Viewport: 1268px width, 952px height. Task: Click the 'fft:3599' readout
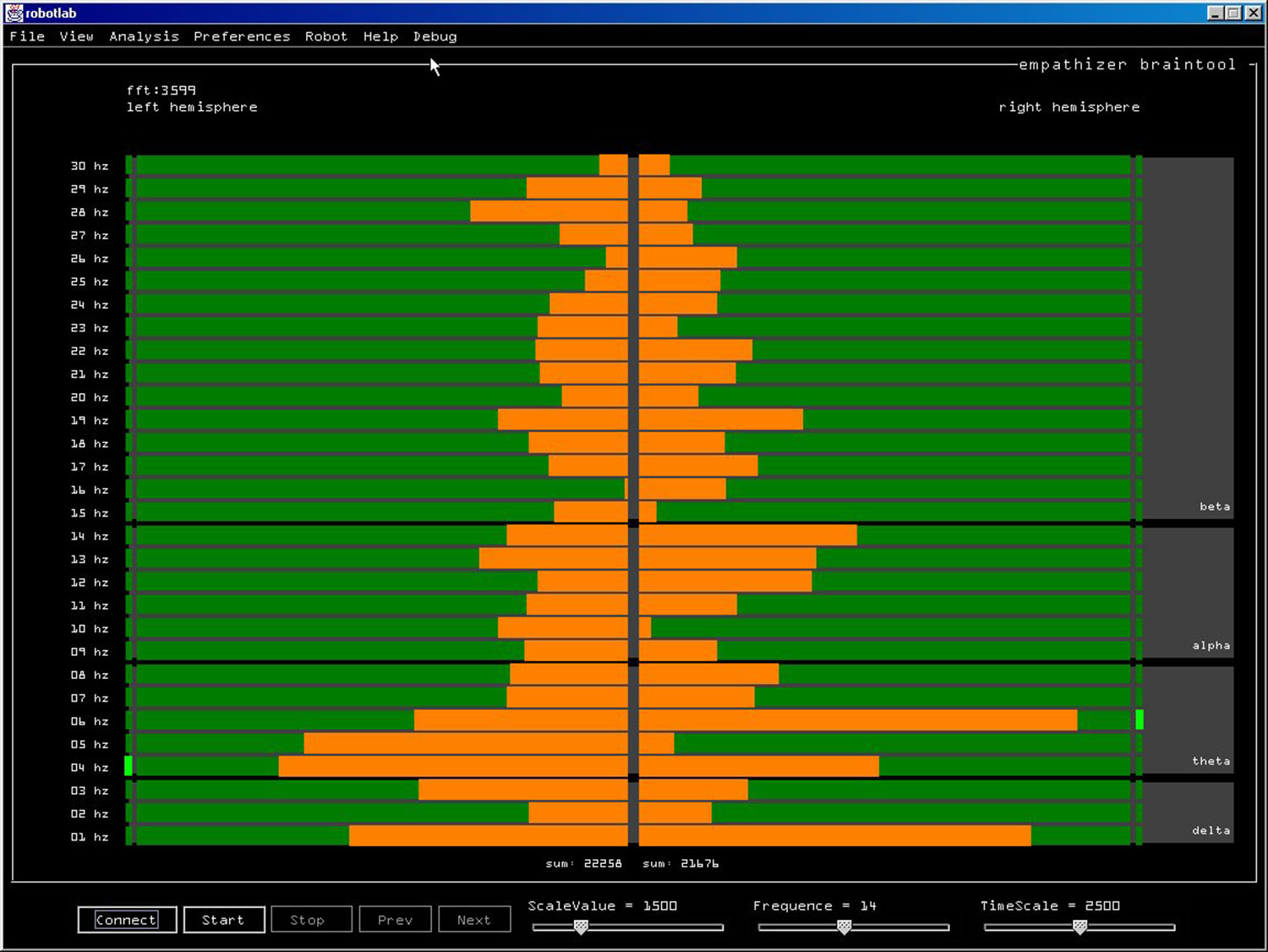tap(161, 90)
